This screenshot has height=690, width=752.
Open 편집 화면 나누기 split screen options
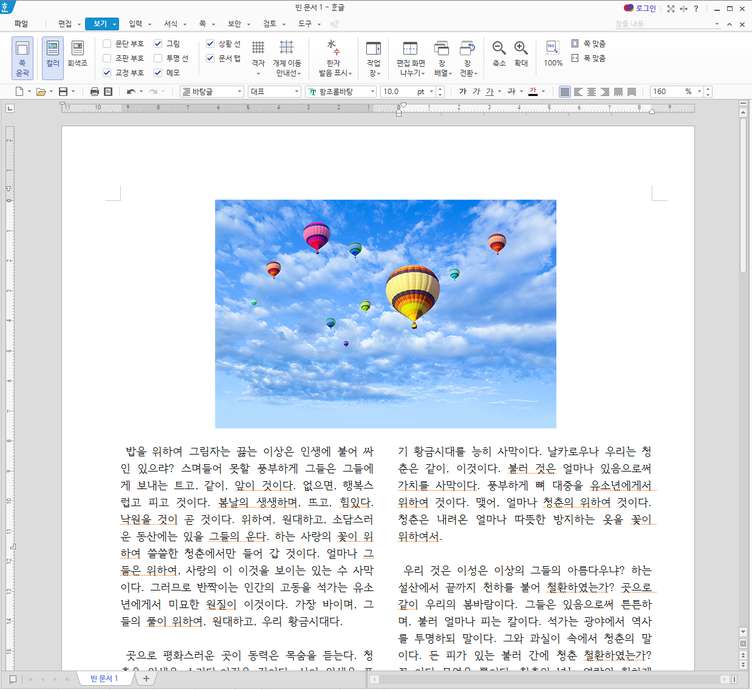coord(411,58)
